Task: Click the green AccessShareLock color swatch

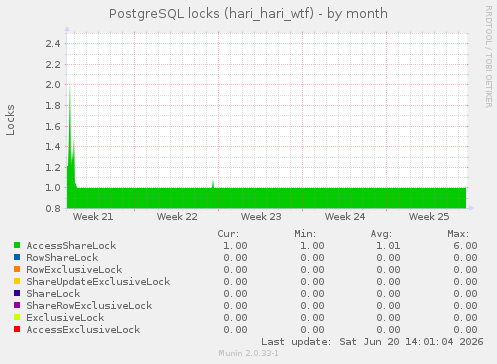Action: (17, 245)
